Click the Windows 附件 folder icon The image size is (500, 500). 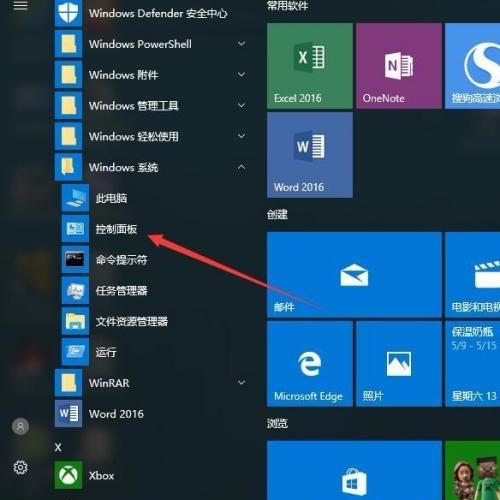pos(68,74)
